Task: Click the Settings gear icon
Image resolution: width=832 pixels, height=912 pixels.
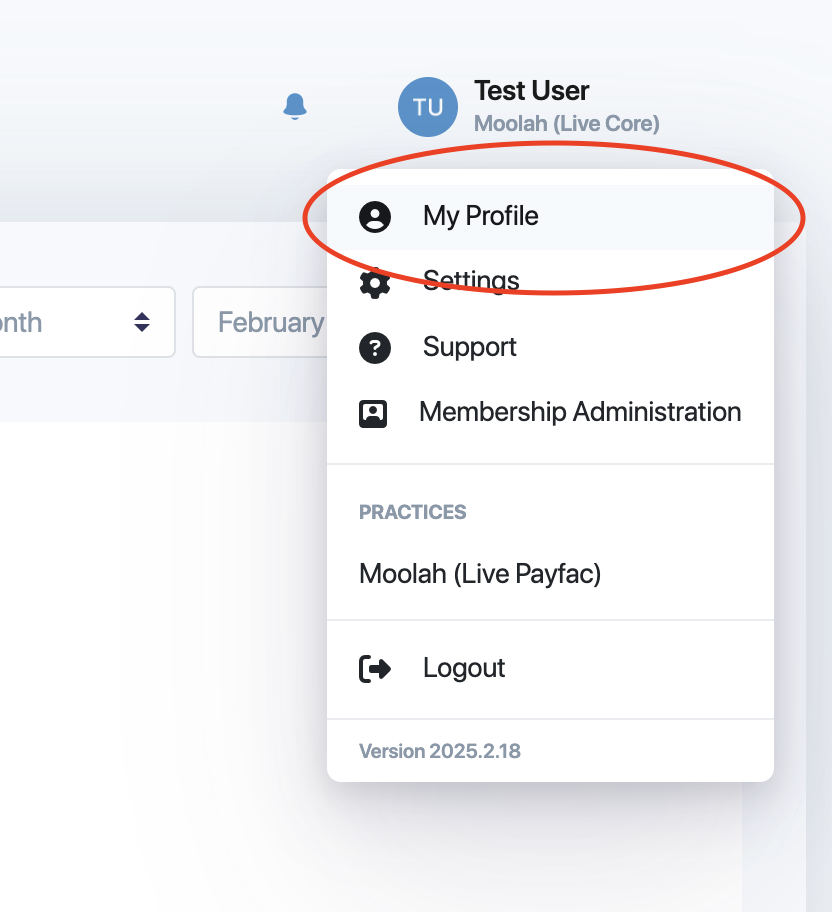Action: [x=375, y=283]
